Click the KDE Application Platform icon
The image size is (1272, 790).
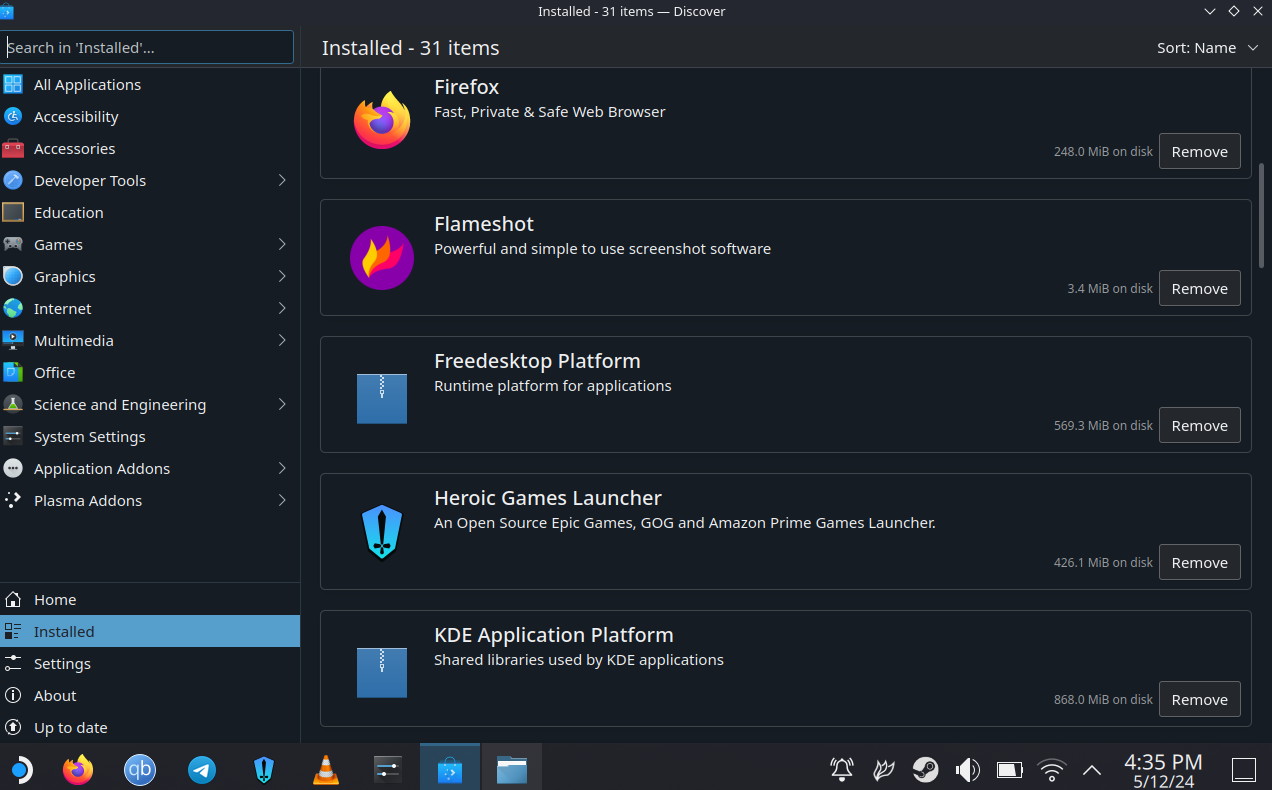coord(382,672)
